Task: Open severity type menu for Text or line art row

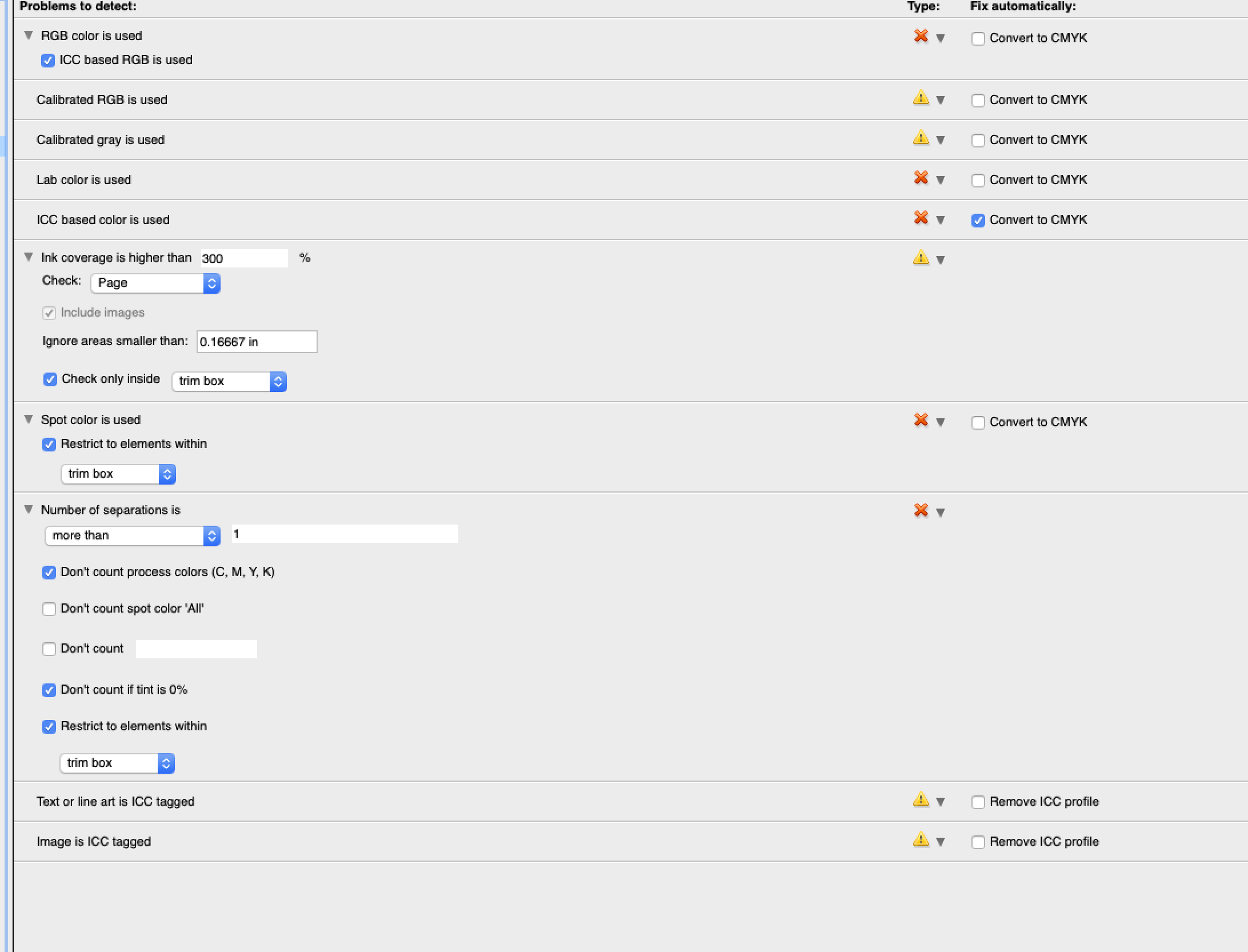Action: coord(941,802)
